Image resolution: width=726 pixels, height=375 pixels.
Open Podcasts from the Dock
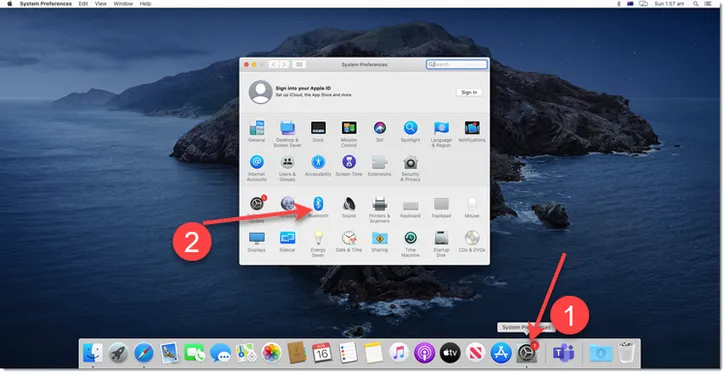pos(424,353)
